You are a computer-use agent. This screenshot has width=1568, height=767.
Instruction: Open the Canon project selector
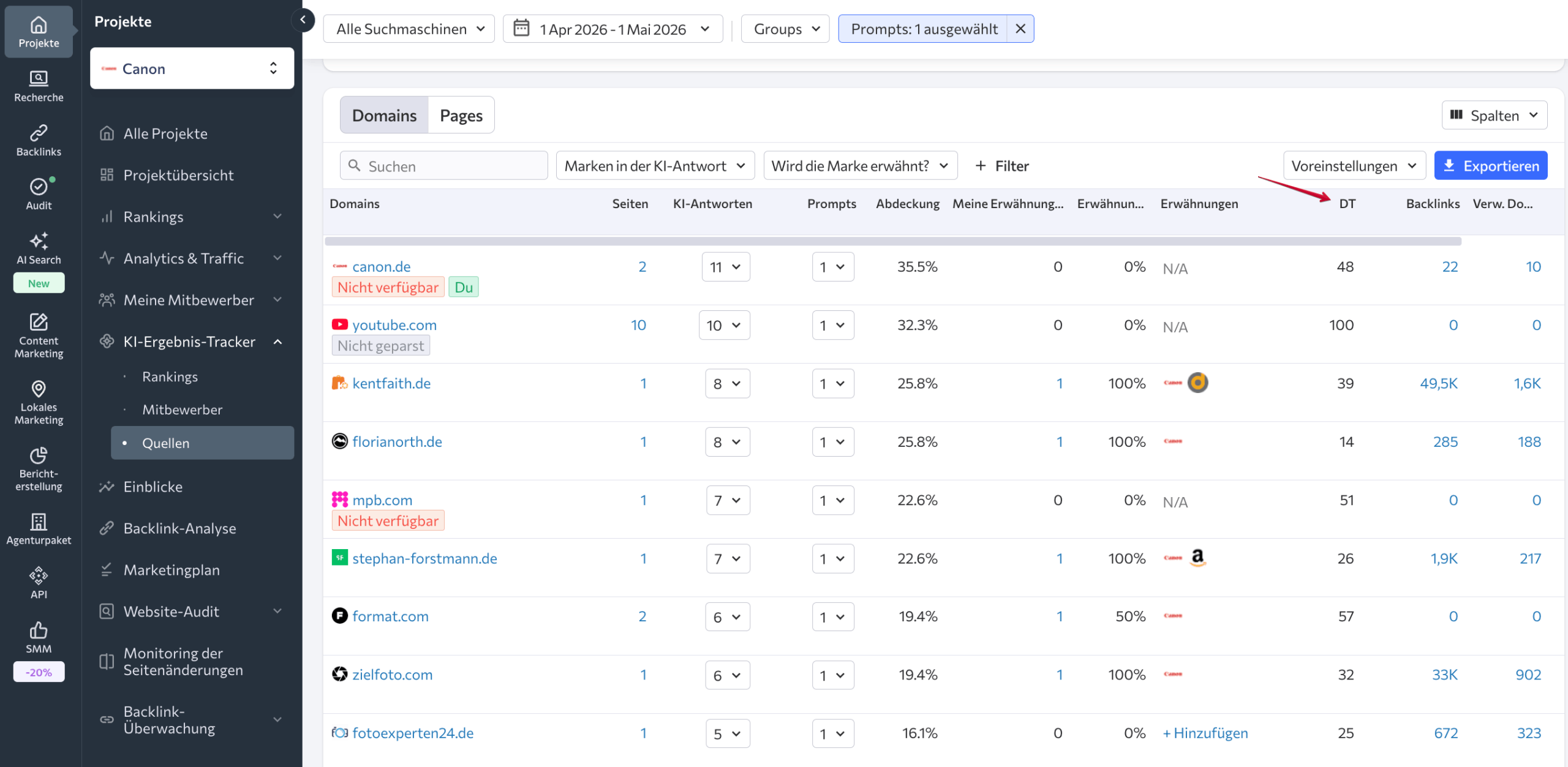tap(192, 69)
